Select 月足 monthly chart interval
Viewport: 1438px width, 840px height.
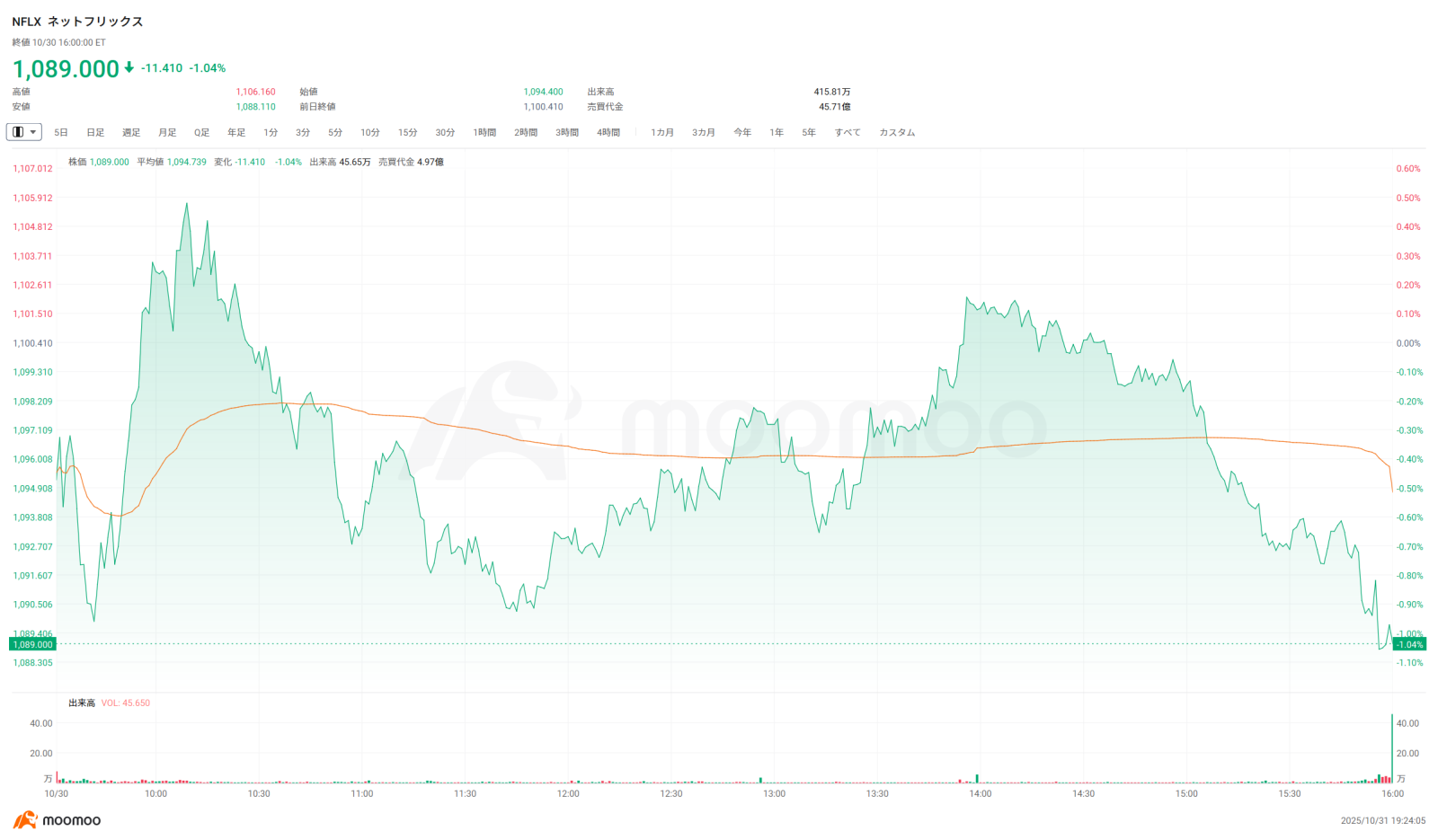167,133
